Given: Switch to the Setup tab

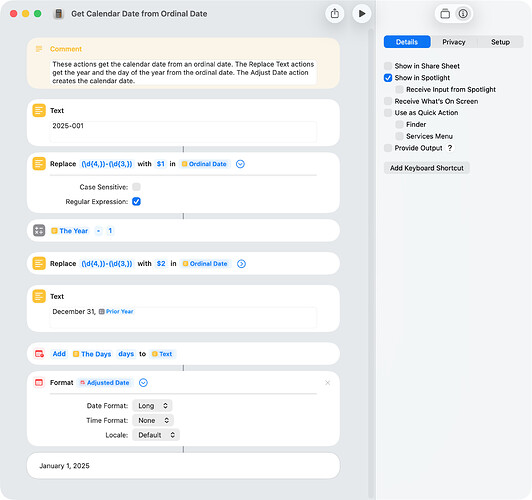Looking at the screenshot, I should coord(500,42).
